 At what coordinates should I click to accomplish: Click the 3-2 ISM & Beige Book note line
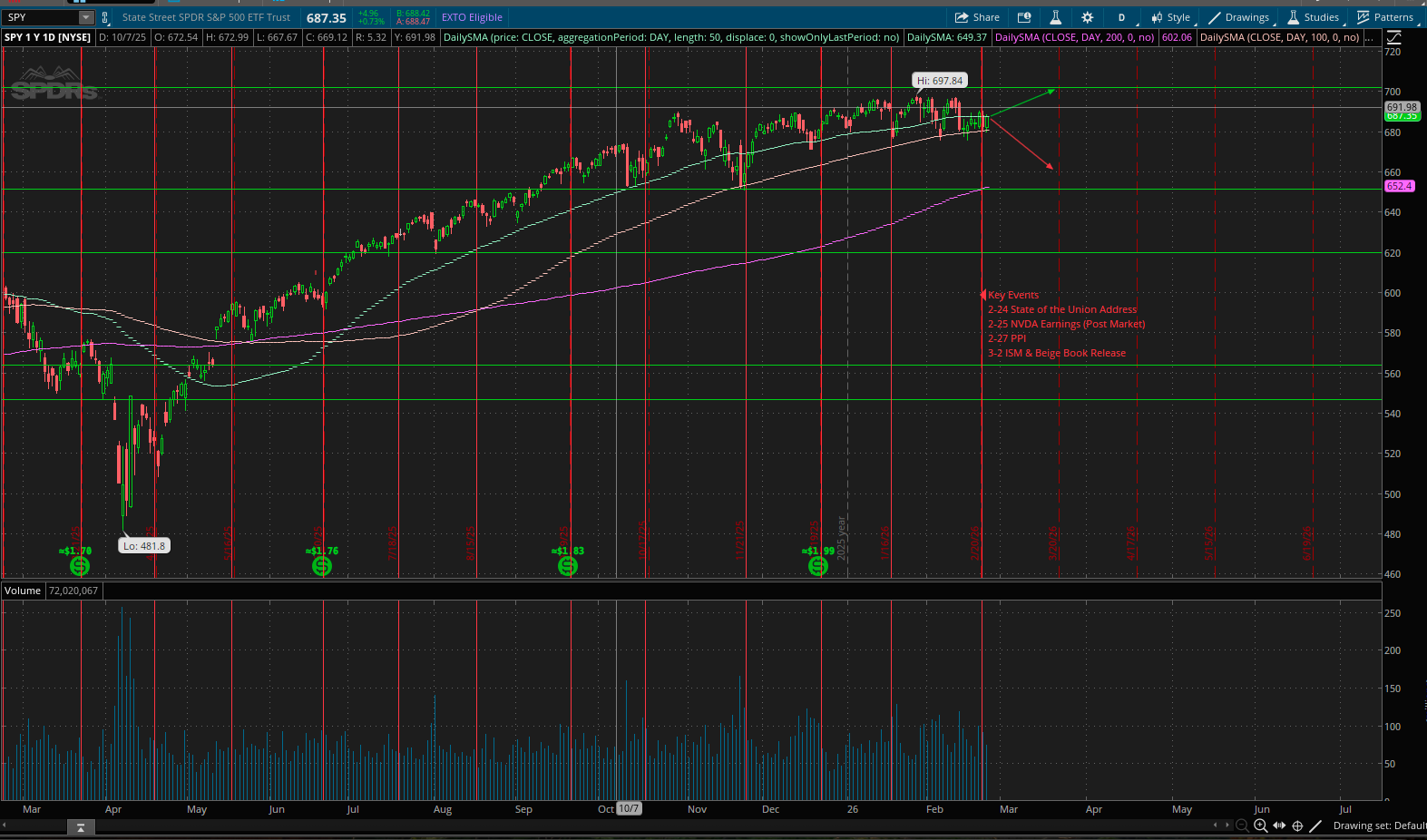(1057, 353)
